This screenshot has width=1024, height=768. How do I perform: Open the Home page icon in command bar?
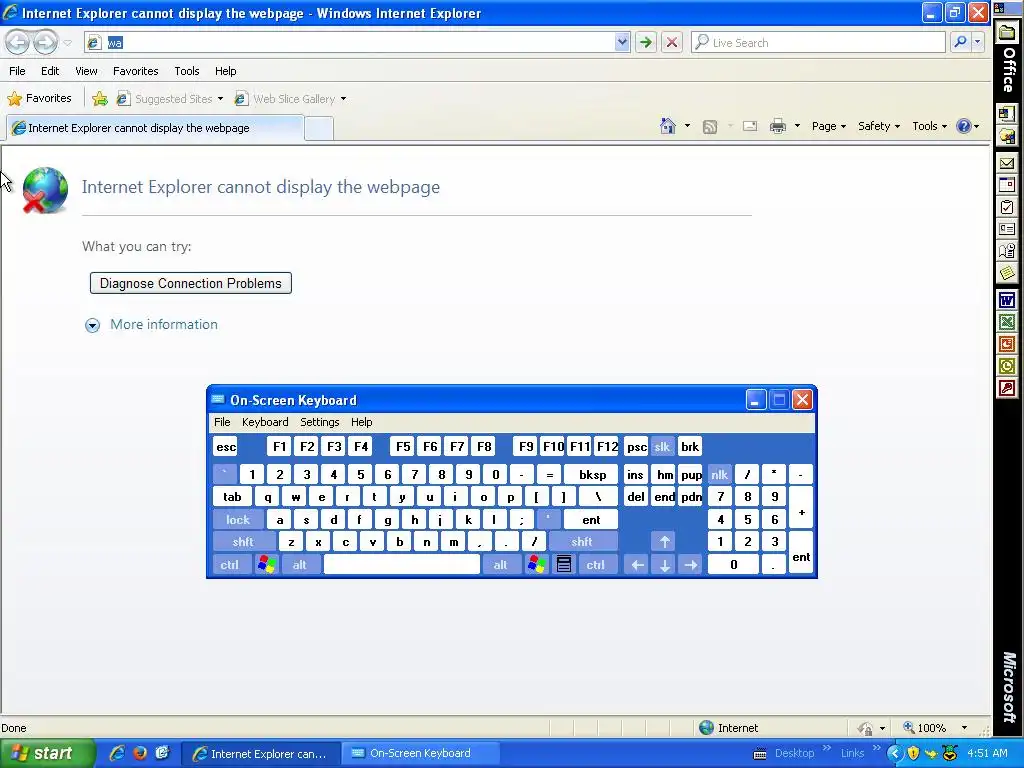[667, 126]
